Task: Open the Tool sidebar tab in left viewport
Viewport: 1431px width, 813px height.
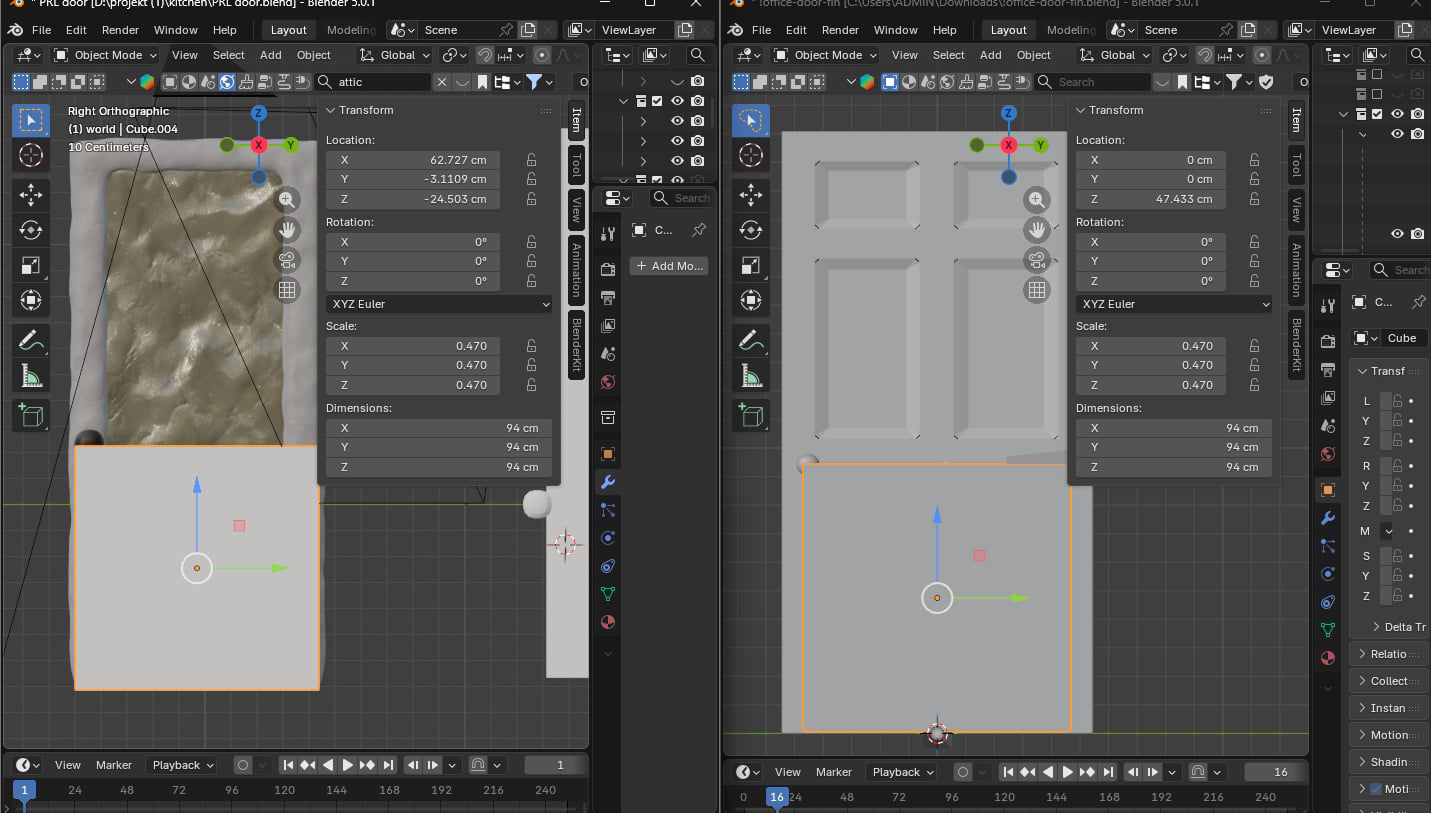Action: tap(577, 165)
